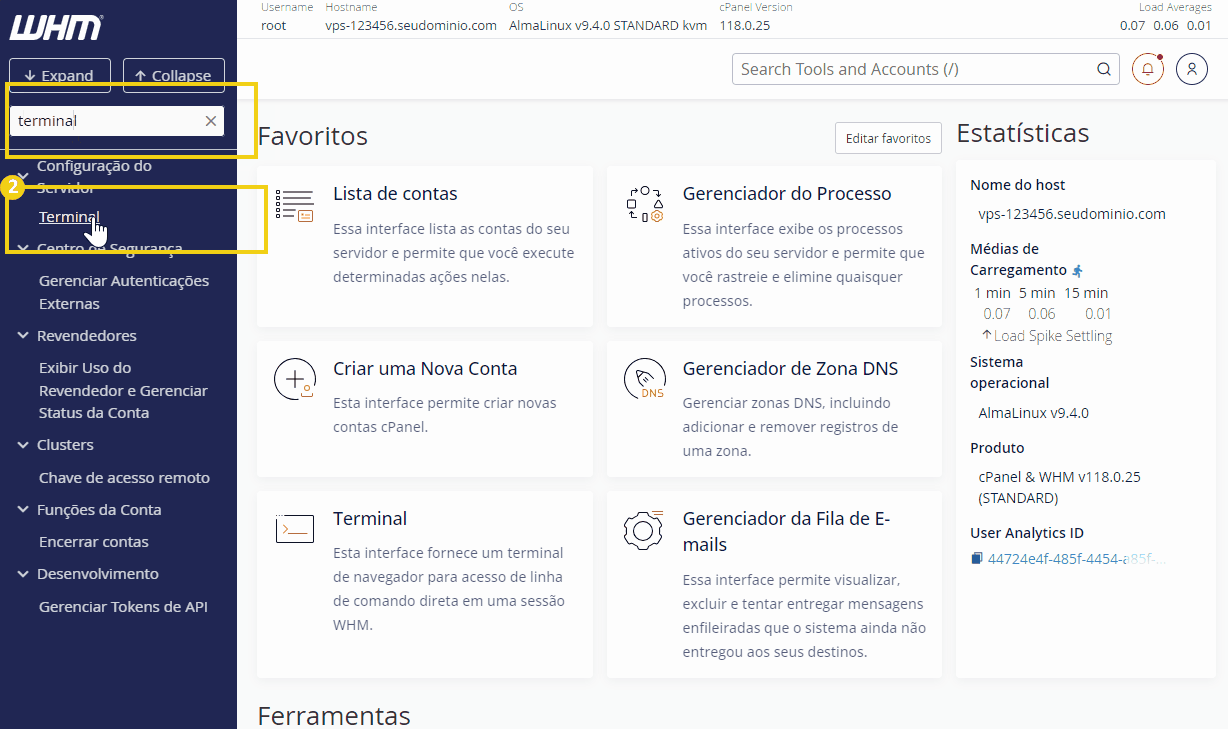Click the arrow before Load Spike Settling

[987, 336]
